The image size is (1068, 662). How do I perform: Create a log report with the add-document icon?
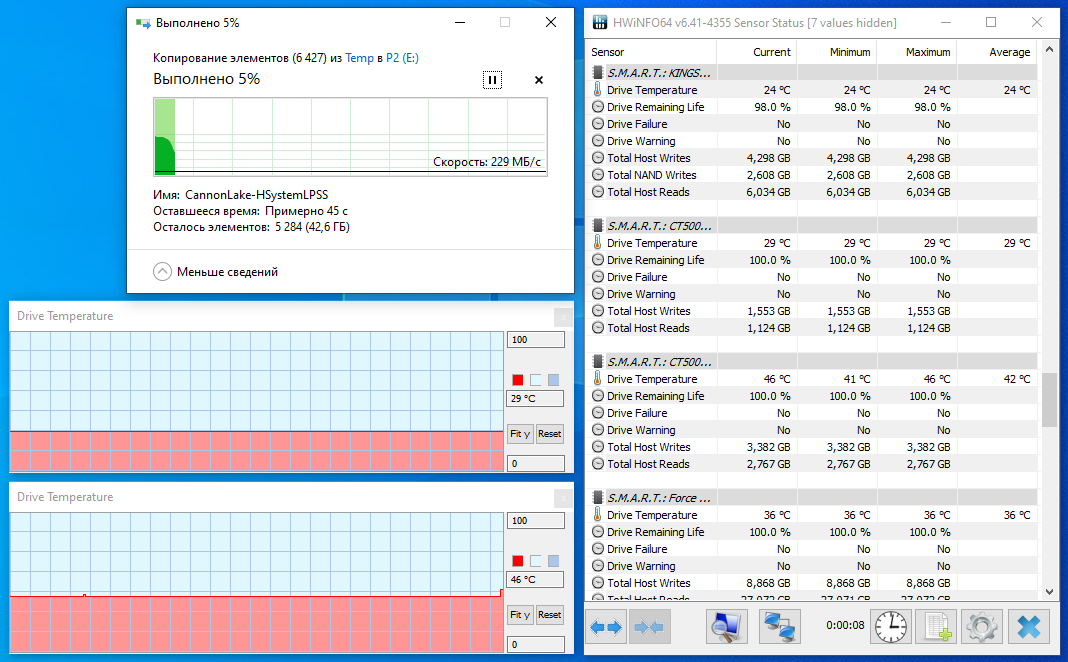(x=936, y=626)
